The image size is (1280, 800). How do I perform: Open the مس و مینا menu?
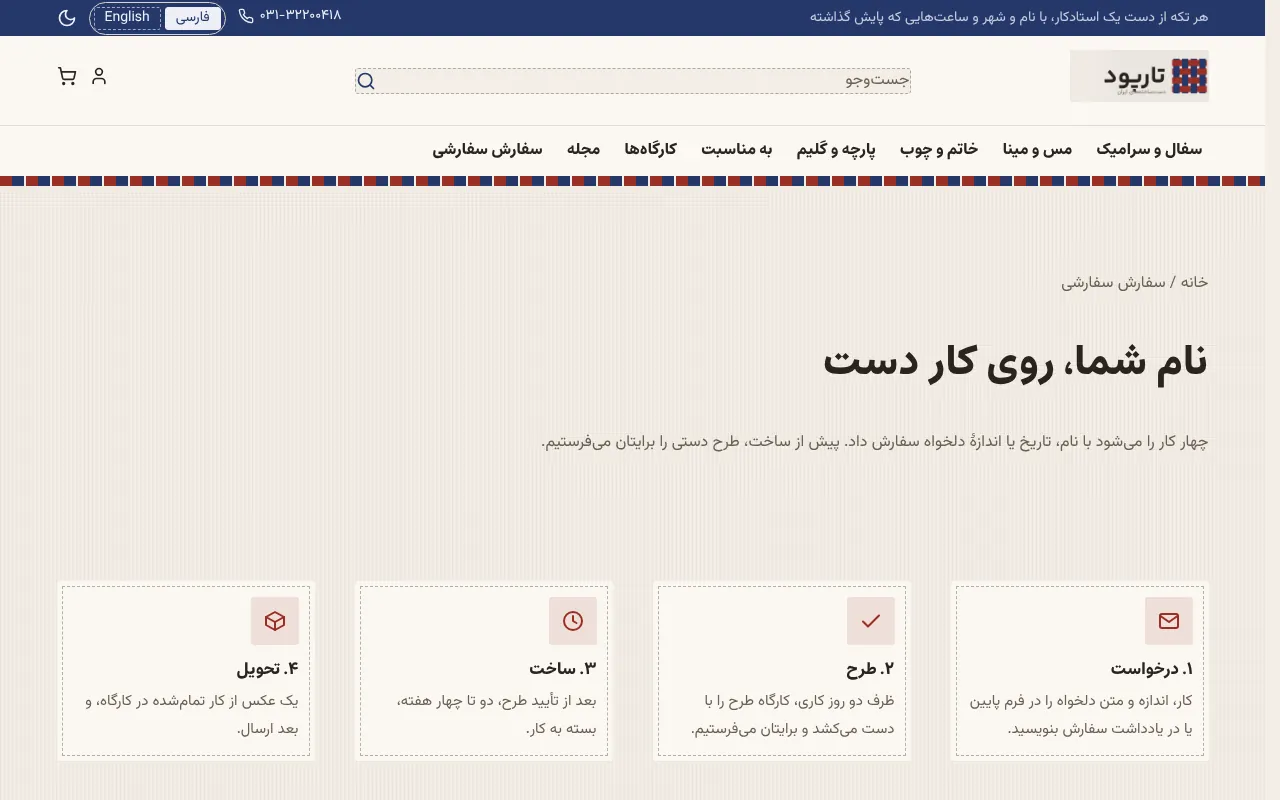click(x=1038, y=149)
